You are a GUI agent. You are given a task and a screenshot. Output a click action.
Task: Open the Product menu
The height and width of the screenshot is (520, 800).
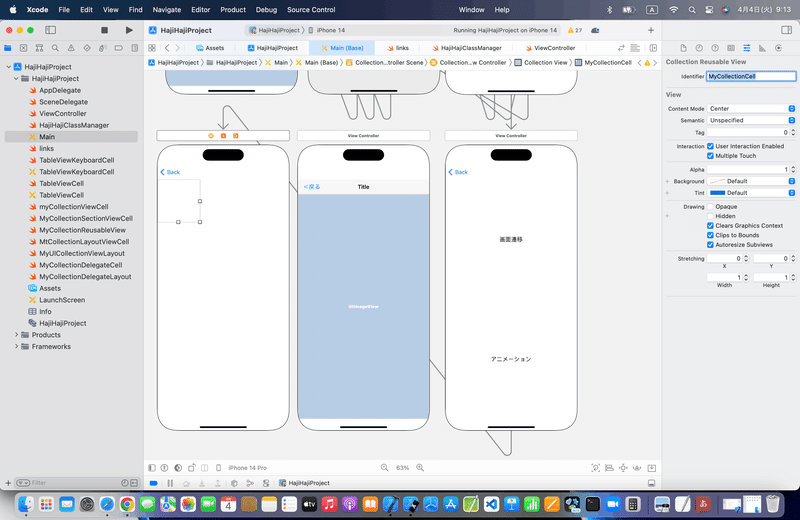[233, 10]
